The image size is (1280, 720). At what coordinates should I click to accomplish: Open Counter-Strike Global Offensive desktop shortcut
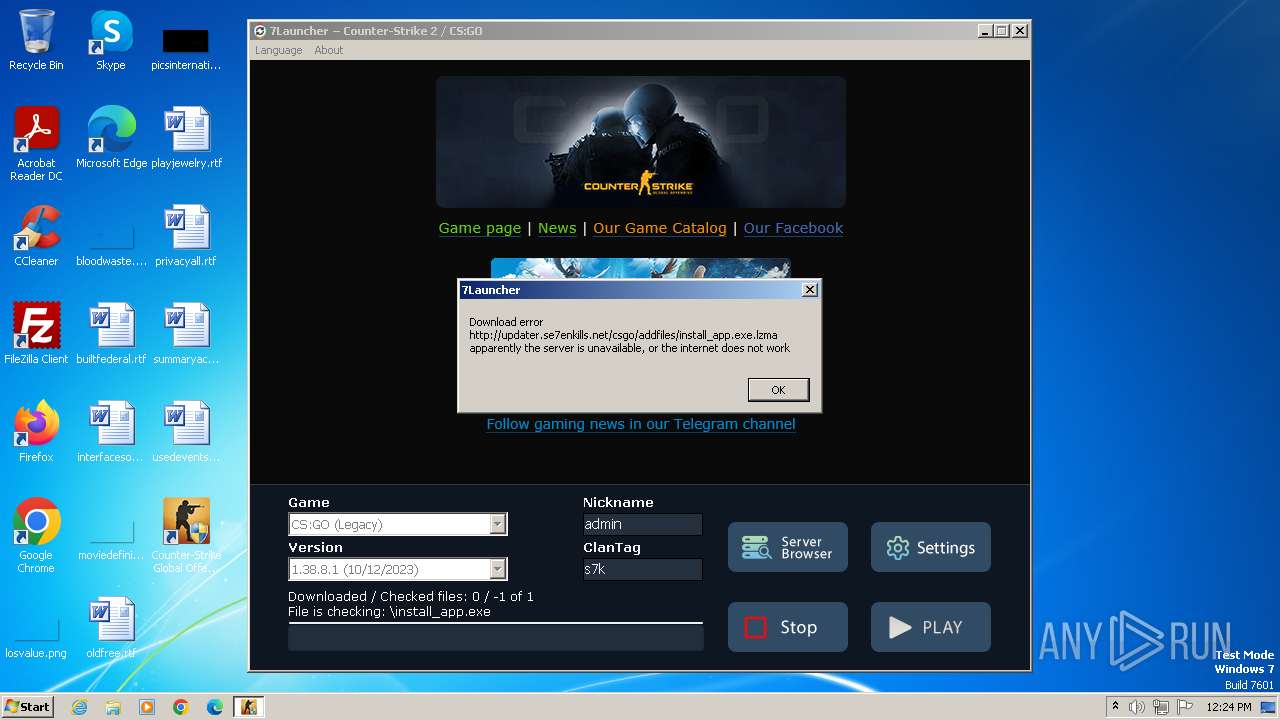[186, 536]
